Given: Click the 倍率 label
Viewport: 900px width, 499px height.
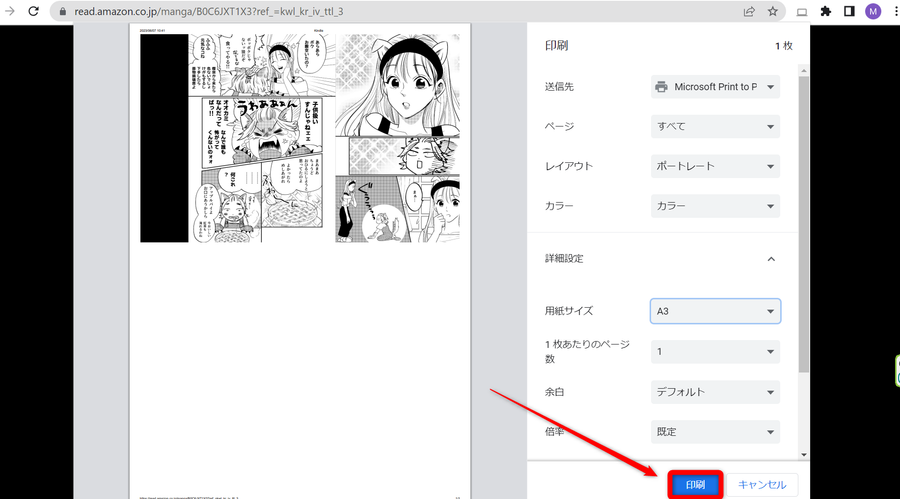Looking at the screenshot, I should [554, 431].
